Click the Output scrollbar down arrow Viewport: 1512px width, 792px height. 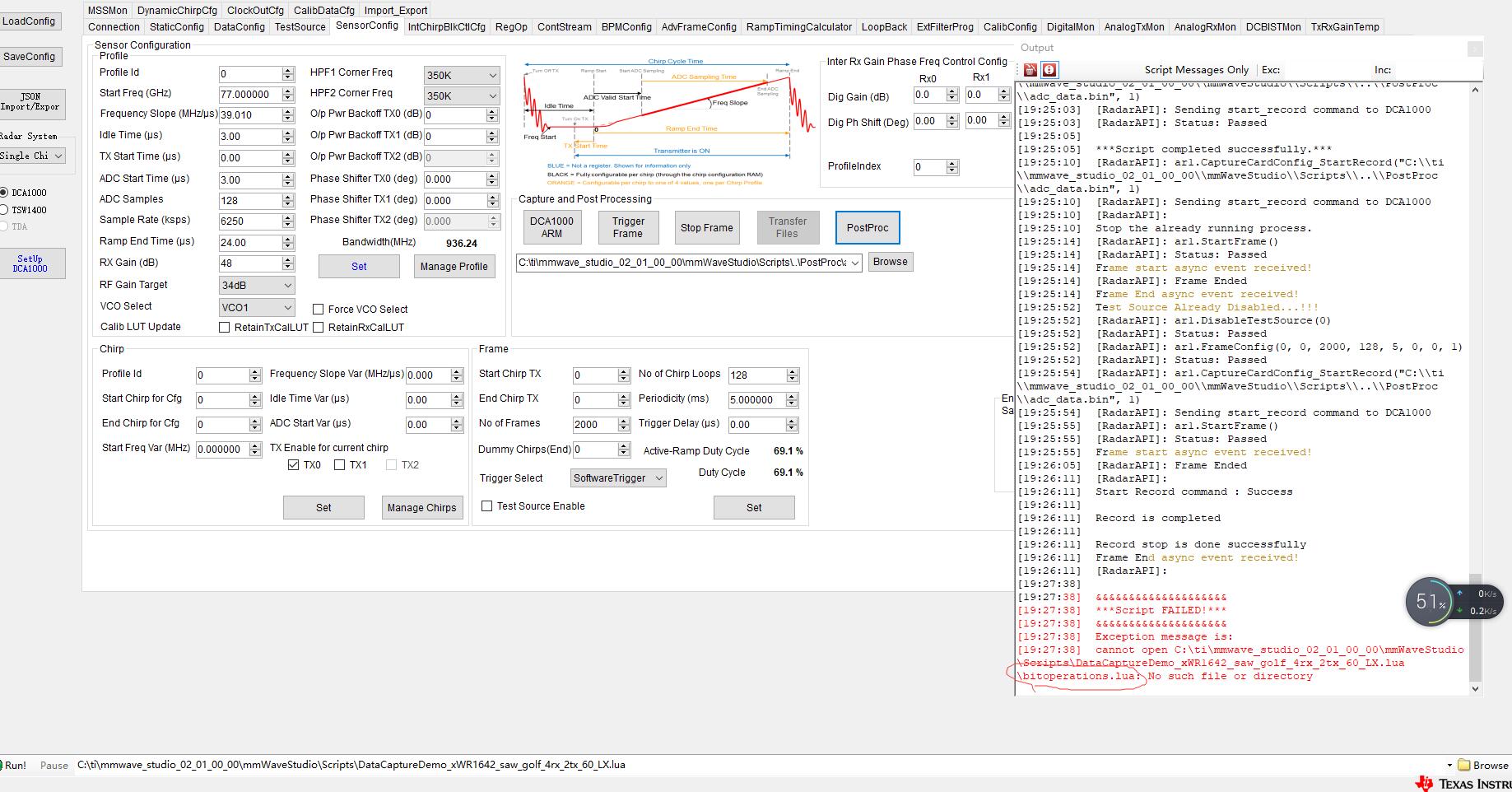1475,688
